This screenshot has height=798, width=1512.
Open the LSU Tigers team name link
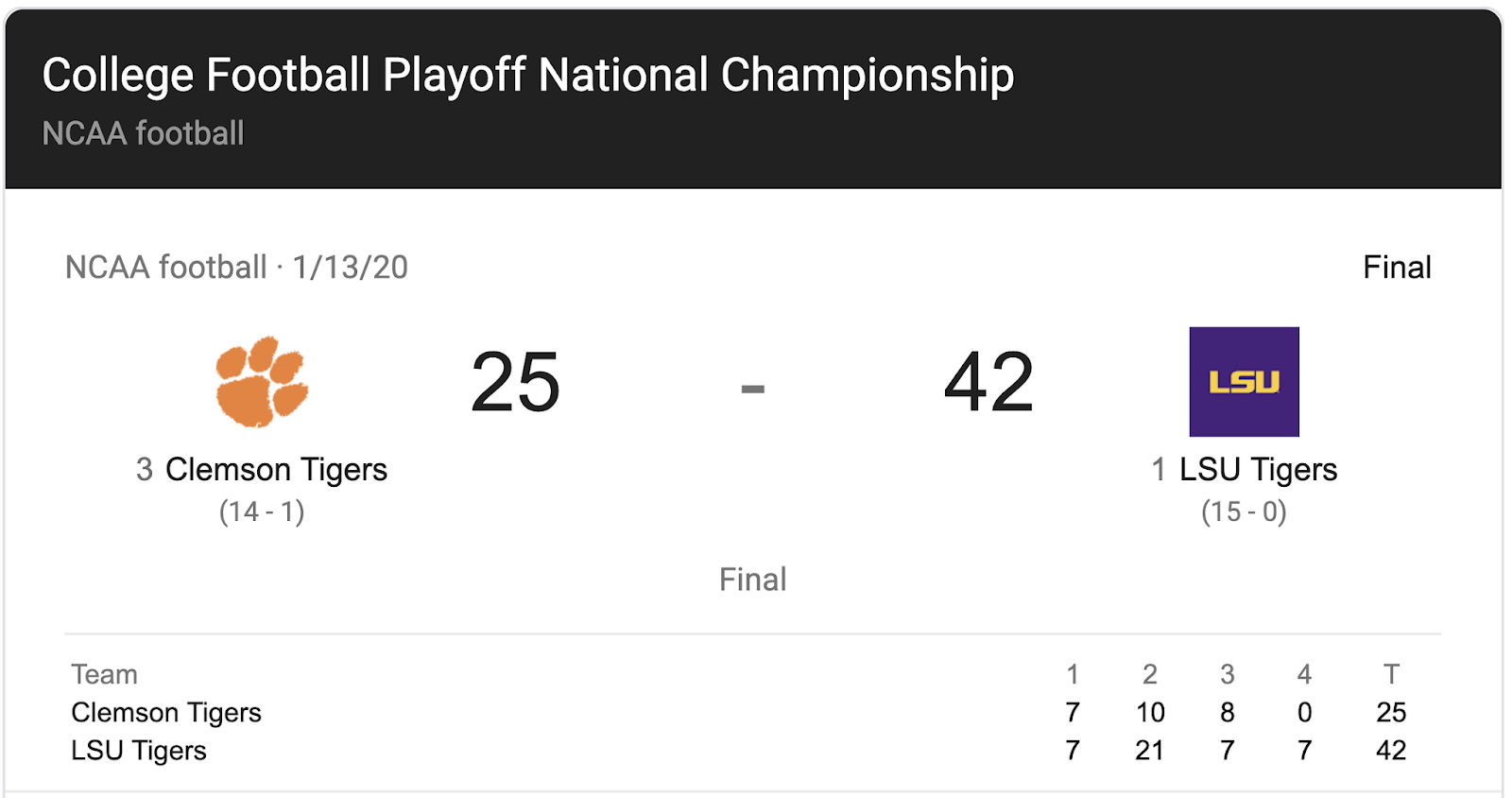[x=1258, y=470]
